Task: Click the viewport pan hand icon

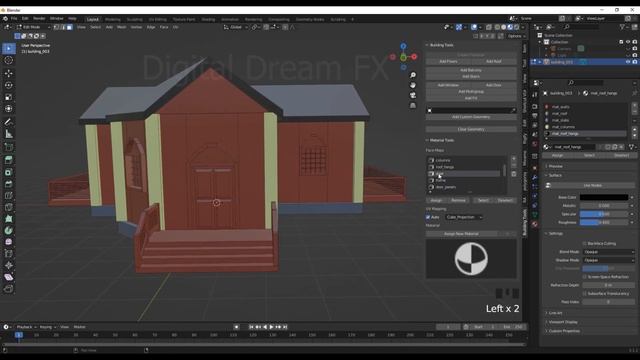Action: point(413,85)
